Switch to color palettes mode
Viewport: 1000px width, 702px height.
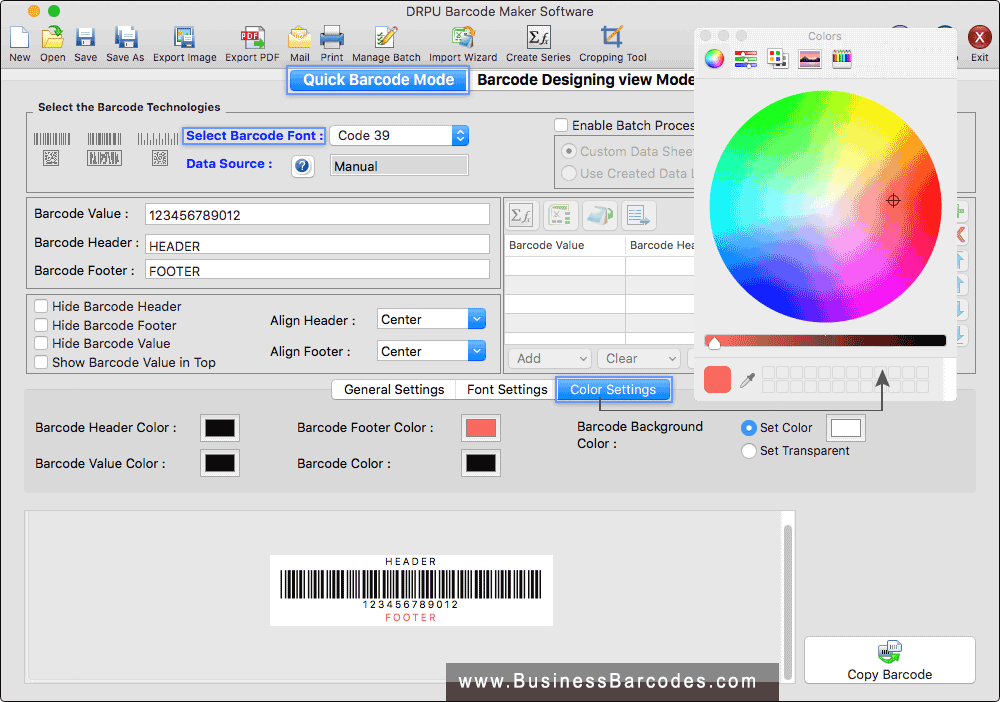pyautogui.click(x=777, y=59)
